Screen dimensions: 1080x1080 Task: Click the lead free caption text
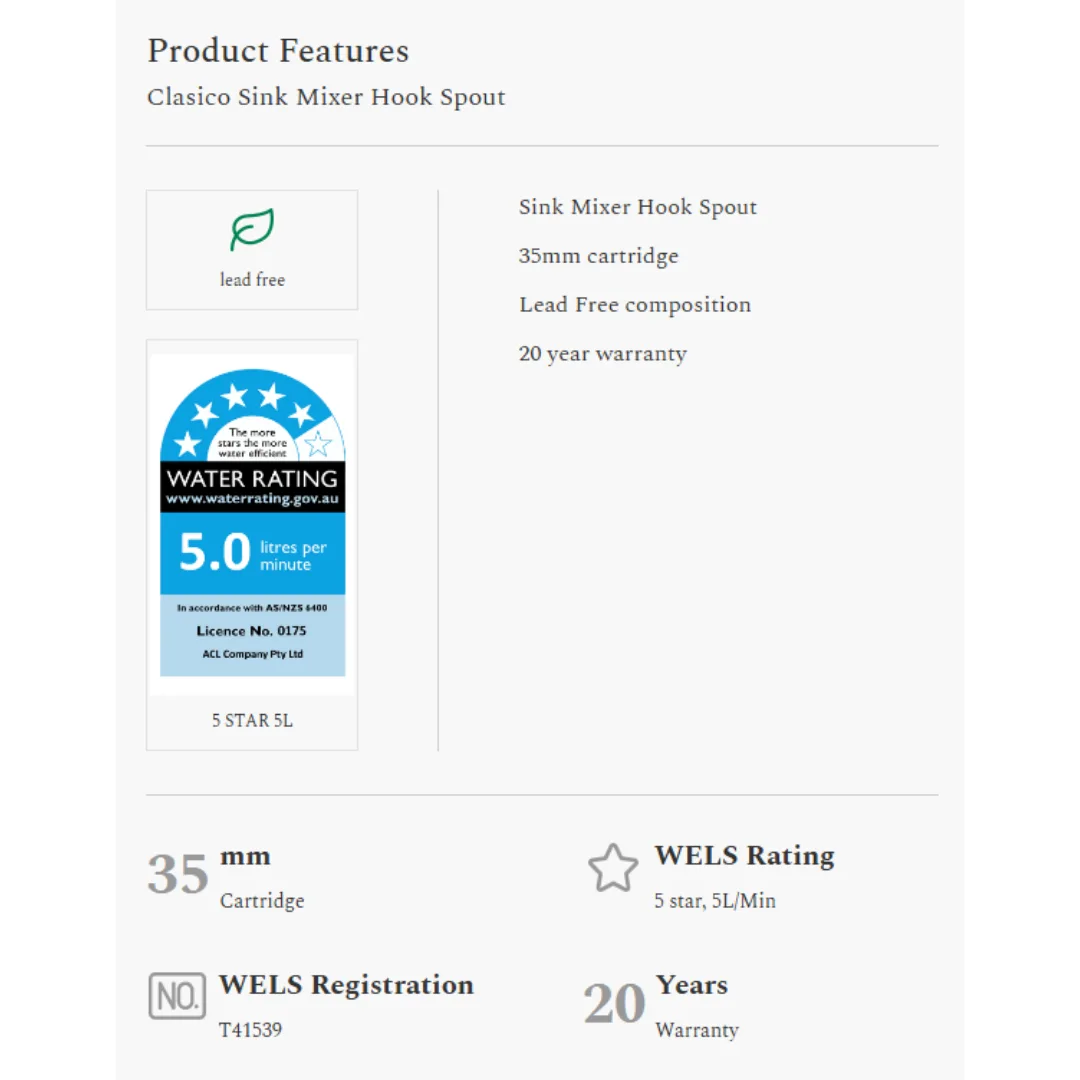252,280
